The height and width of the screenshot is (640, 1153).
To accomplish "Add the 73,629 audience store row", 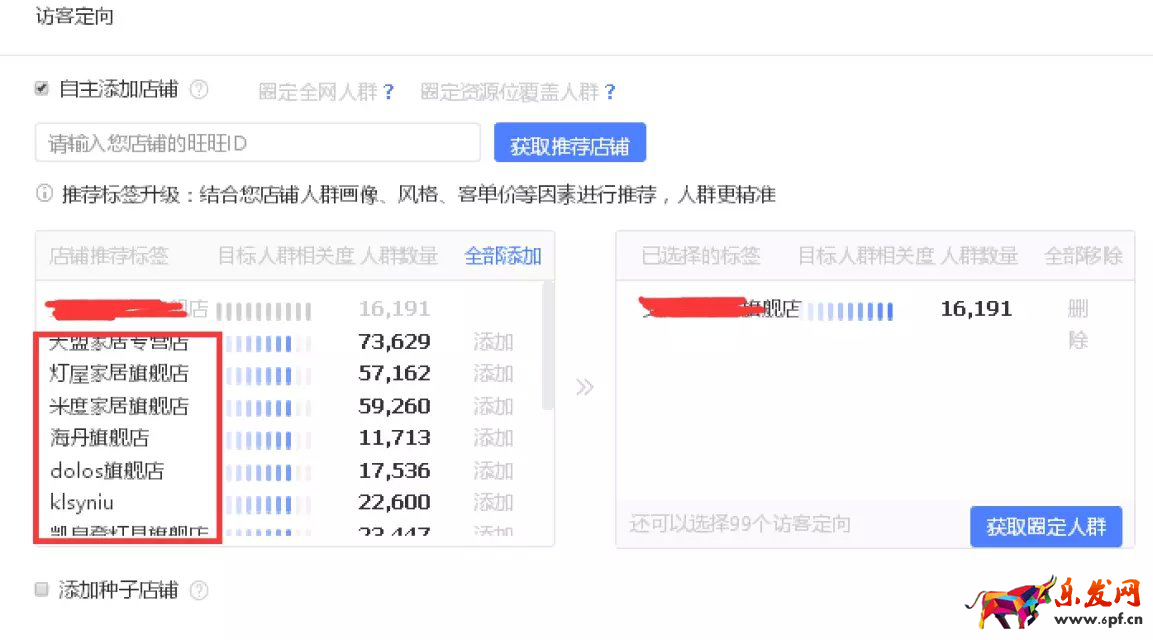I will pyautogui.click(x=493, y=342).
